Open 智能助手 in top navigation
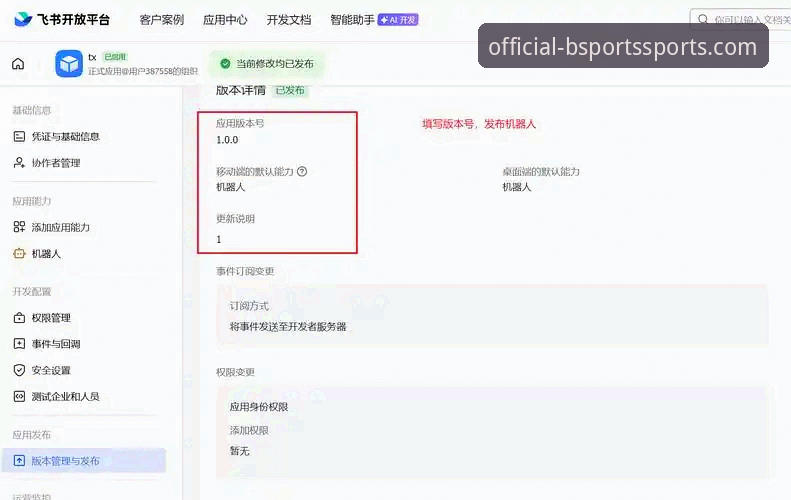The height and width of the screenshot is (500, 791). pyautogui.click(x=352, y=20)
